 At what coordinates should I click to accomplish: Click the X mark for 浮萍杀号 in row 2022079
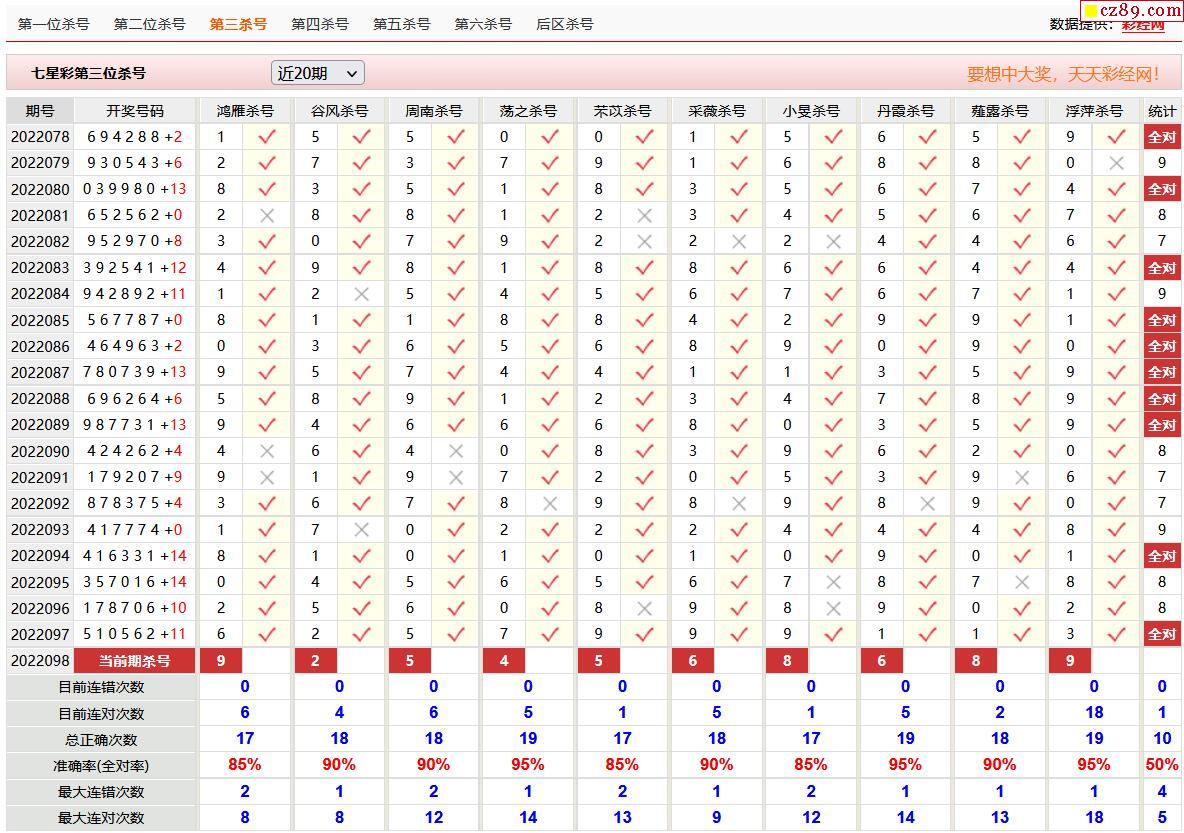tap(1117, 163)
